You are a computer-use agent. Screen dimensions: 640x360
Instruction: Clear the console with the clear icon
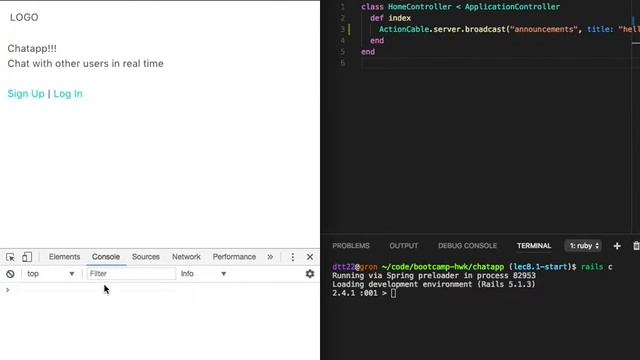10,274
